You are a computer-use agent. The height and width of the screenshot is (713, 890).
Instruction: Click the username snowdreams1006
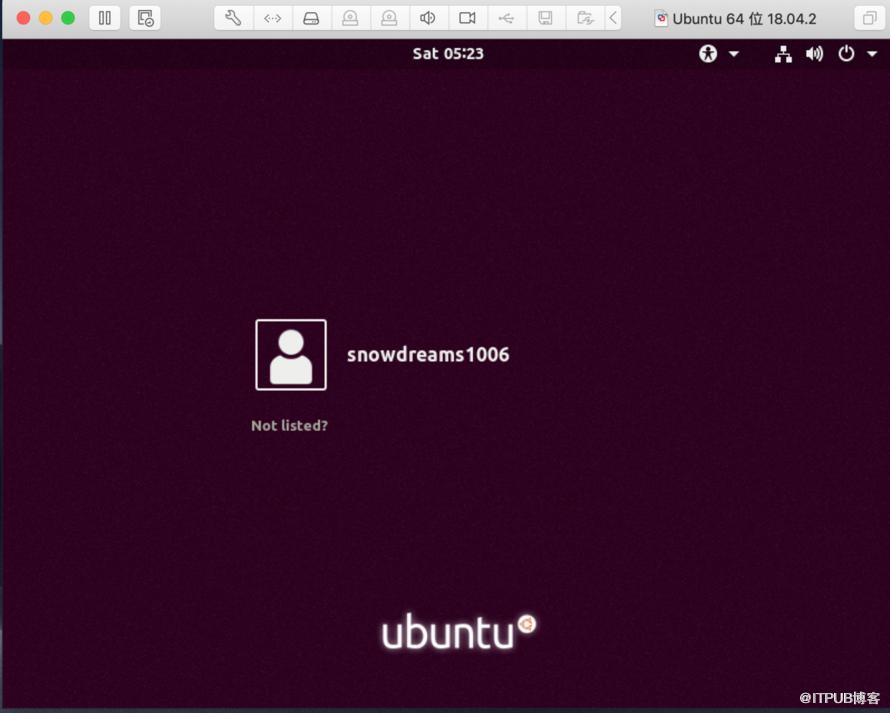coord(428,354)
